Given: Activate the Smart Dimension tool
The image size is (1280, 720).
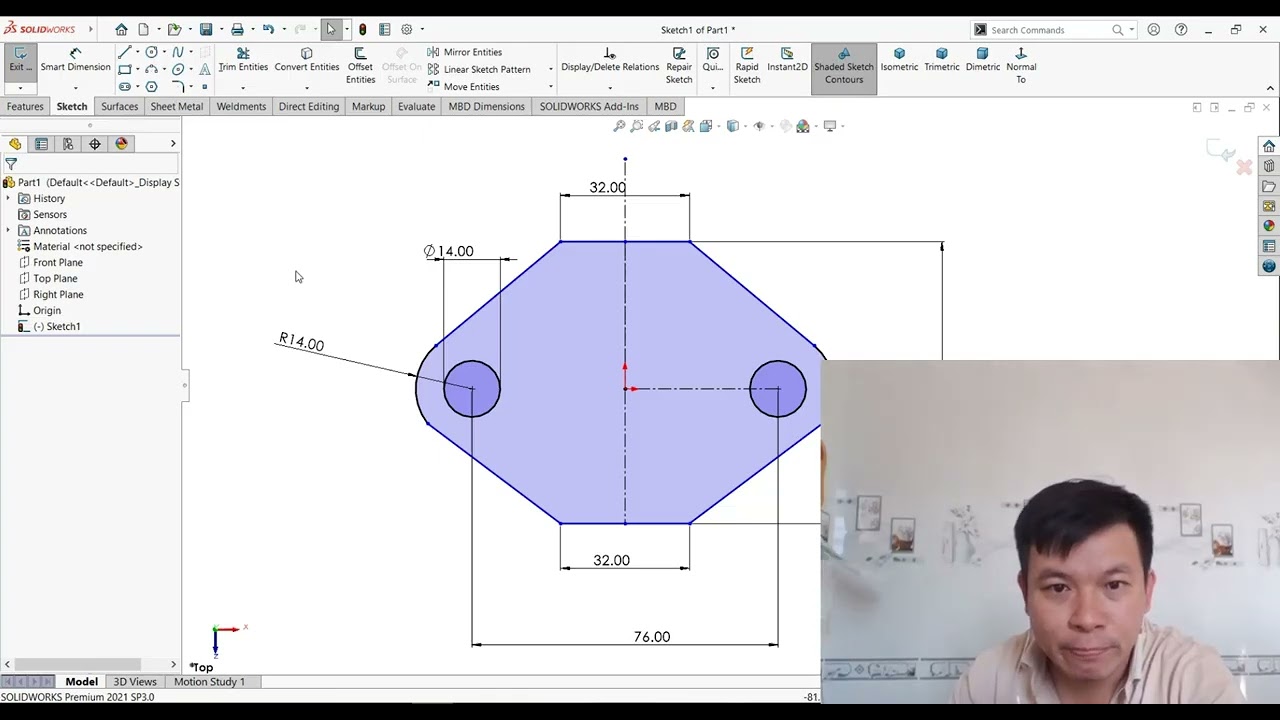Looking at the screenshot, I should 75,60.
